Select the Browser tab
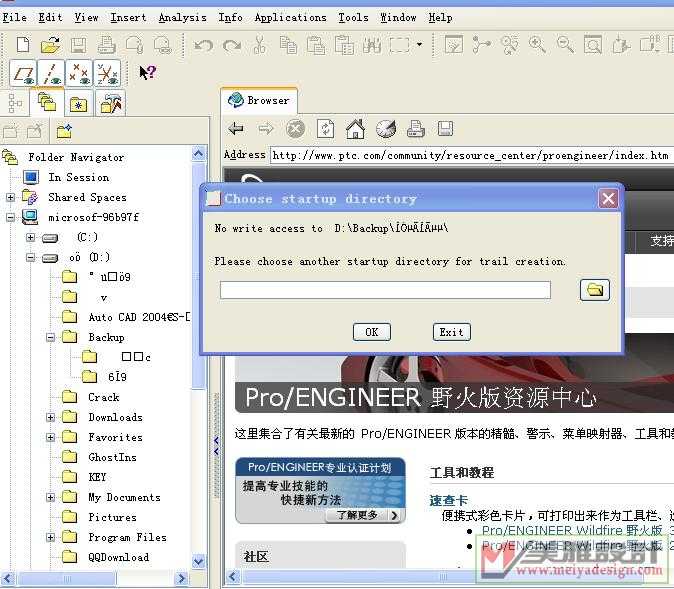This screenshot has width=674, height=589. coord(259,101)
